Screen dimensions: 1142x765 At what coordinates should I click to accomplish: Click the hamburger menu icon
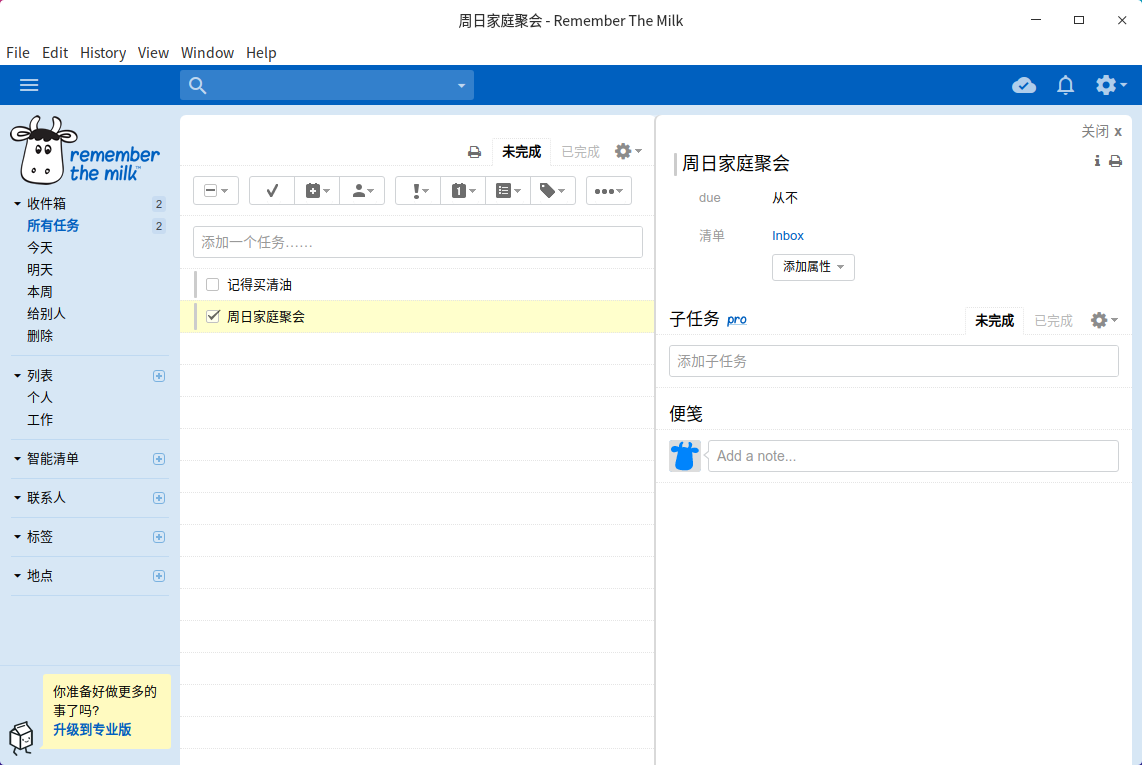pyautogui.click(x=29, y=85)
